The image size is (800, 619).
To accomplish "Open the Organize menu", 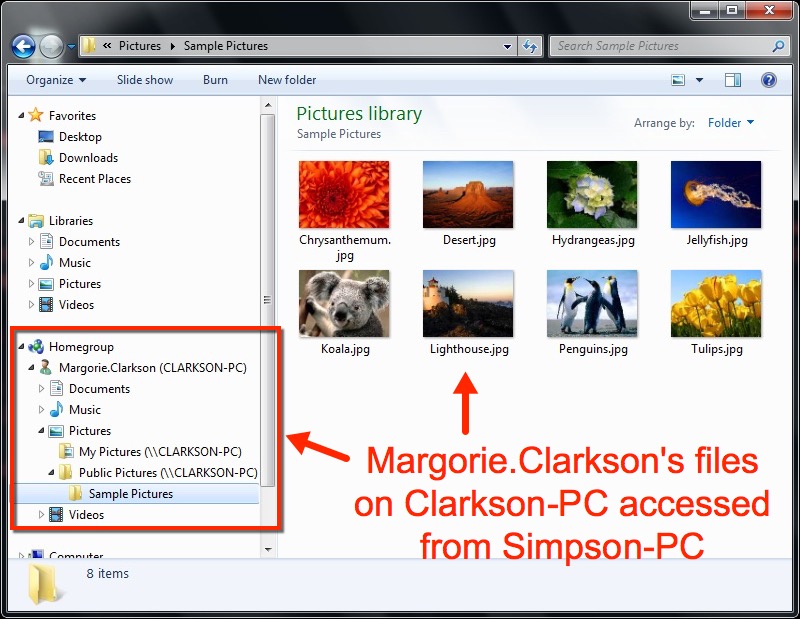I will click(56, 80).
